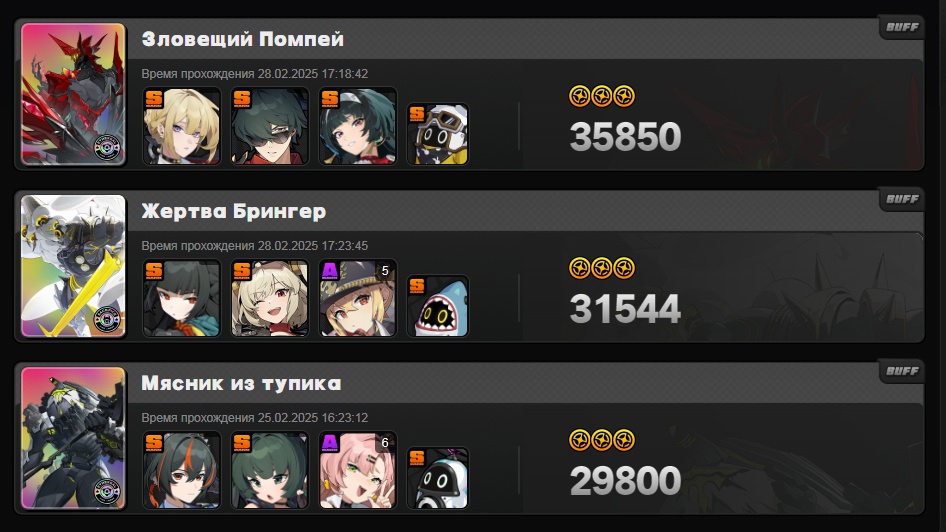Select red-streaked hair agent in third team
The image size is (946, 532).
coord(182,470)
